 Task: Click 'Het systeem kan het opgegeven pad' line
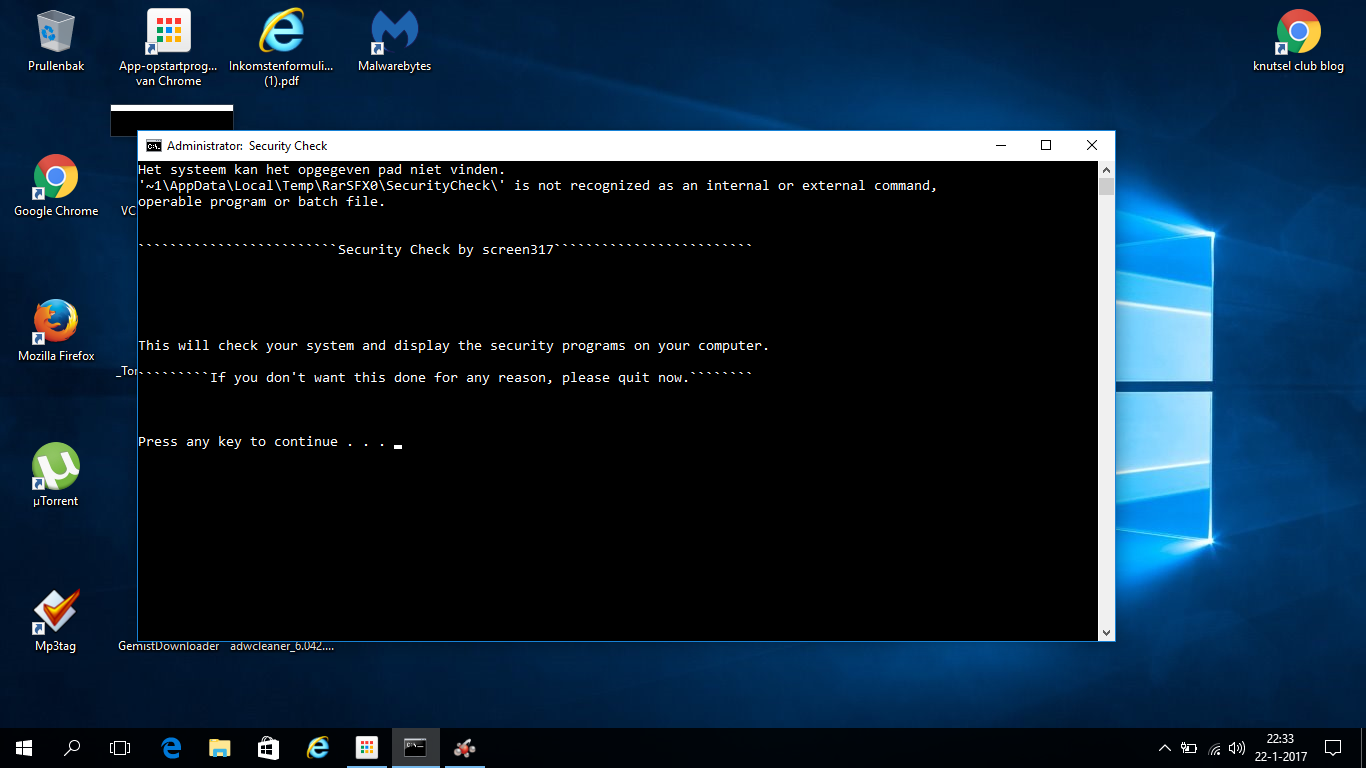click(x=322, y=170)
